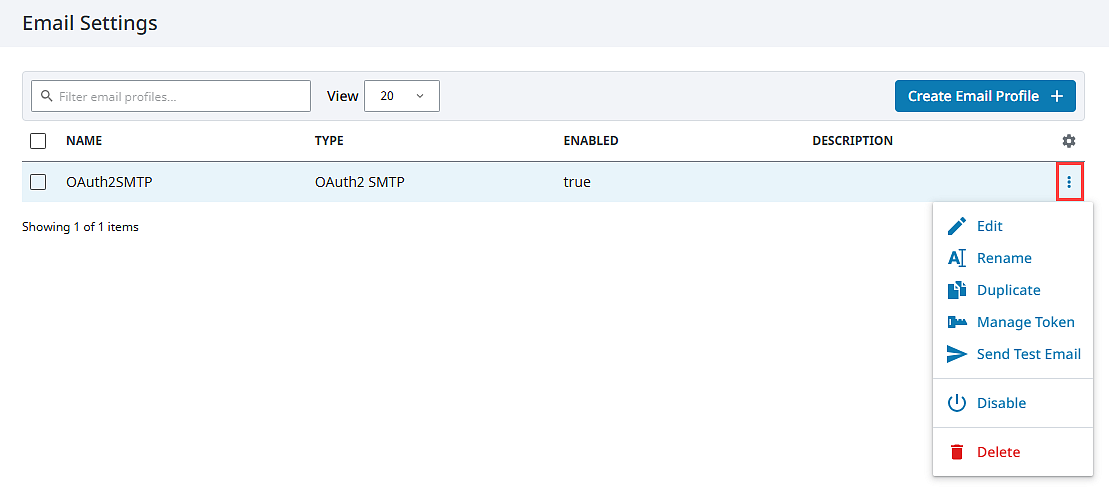Focus the Filter email profiles search field
Screen dimensions: 1109x493
tap(171, 96)
